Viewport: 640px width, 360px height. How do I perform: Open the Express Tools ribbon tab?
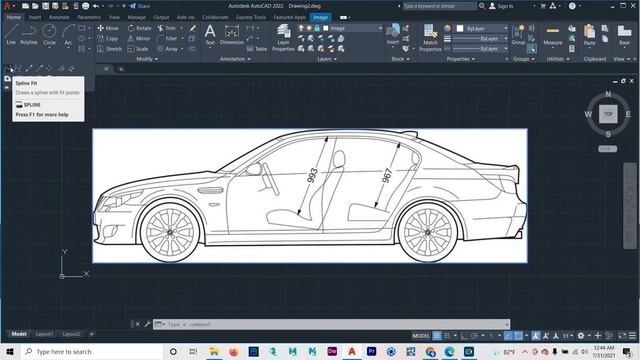point(251,17)
